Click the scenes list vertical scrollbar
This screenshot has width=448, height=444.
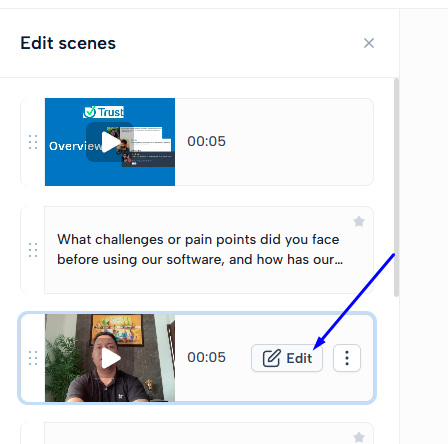point(396,187)
